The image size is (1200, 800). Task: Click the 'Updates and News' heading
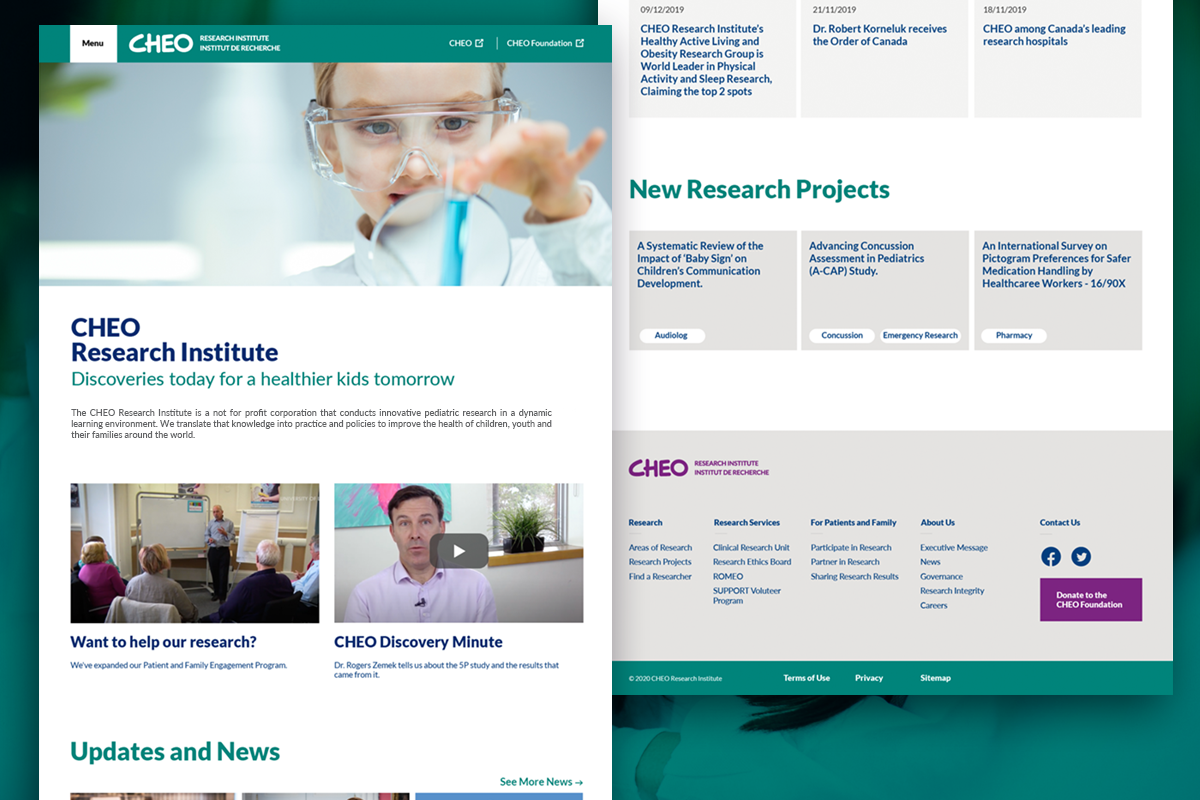tap(175, 752)
